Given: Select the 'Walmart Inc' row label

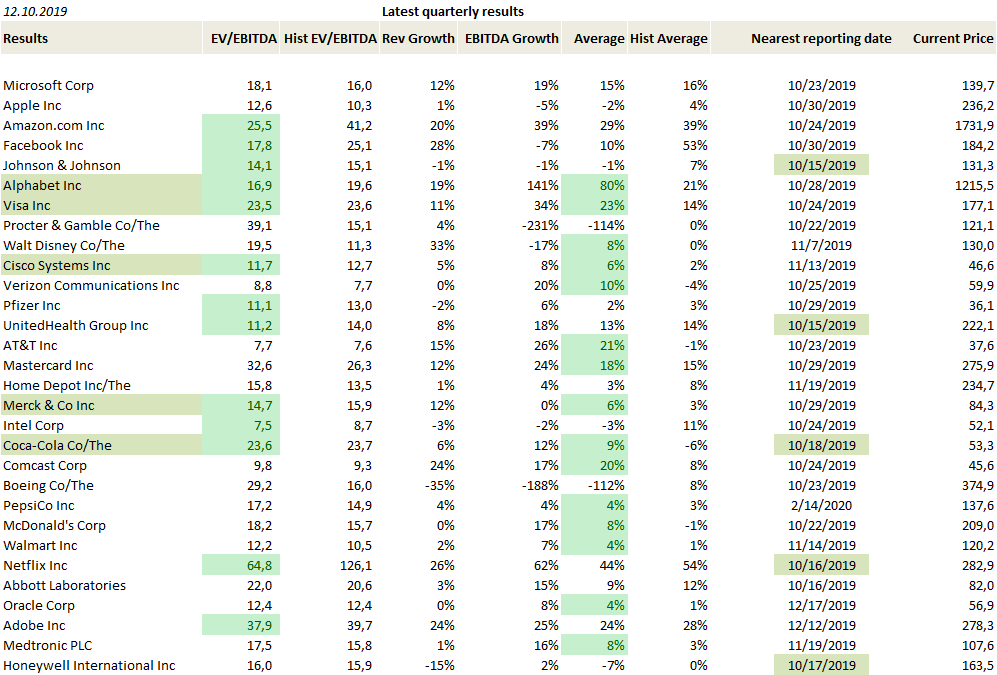Looking at the screenshot, I should coord(40,545).
